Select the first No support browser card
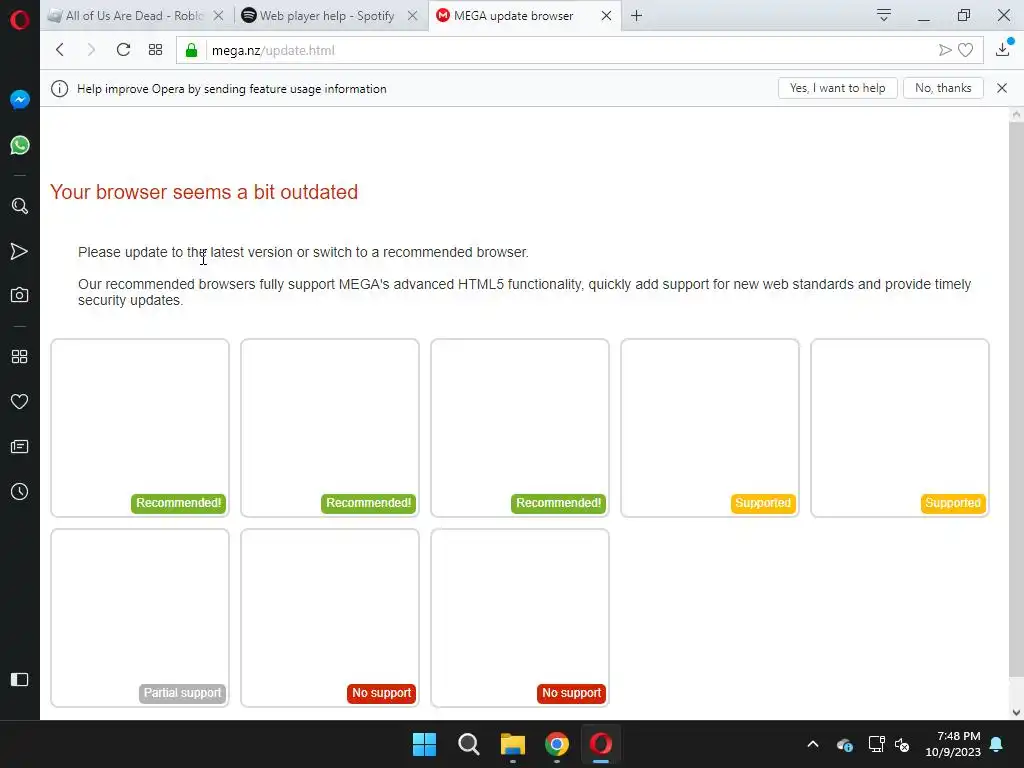The height and width of the screenshot is (768, 1024). [x=330, y=618]
